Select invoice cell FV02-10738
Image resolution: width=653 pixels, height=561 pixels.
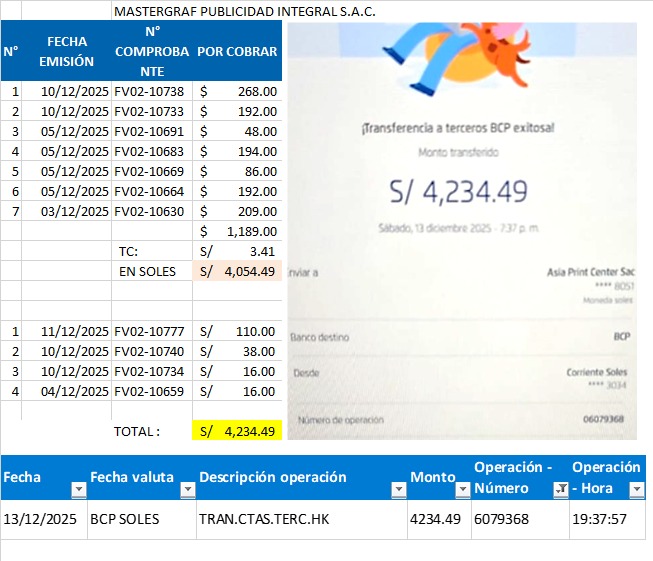point(150,91)
